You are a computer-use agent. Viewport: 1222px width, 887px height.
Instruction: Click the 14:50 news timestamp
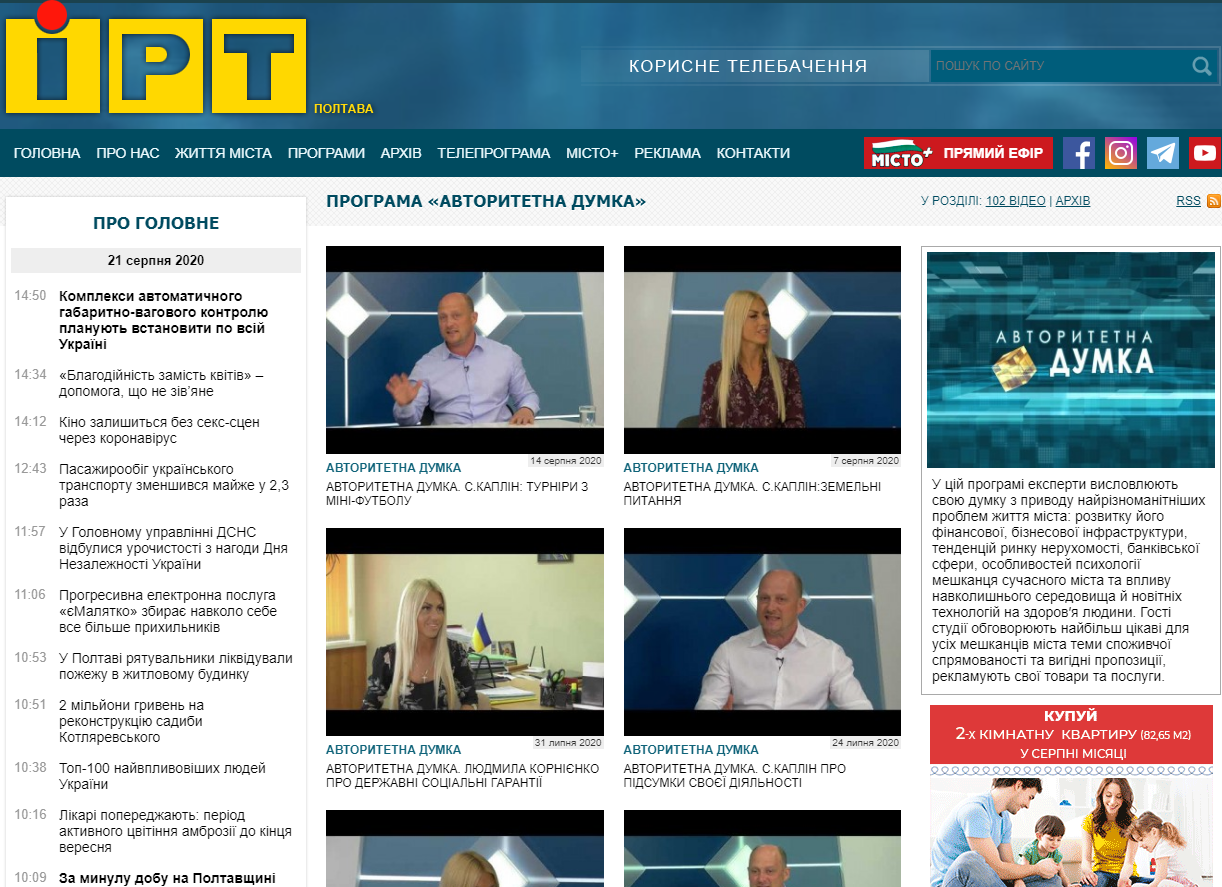[30, 296]
